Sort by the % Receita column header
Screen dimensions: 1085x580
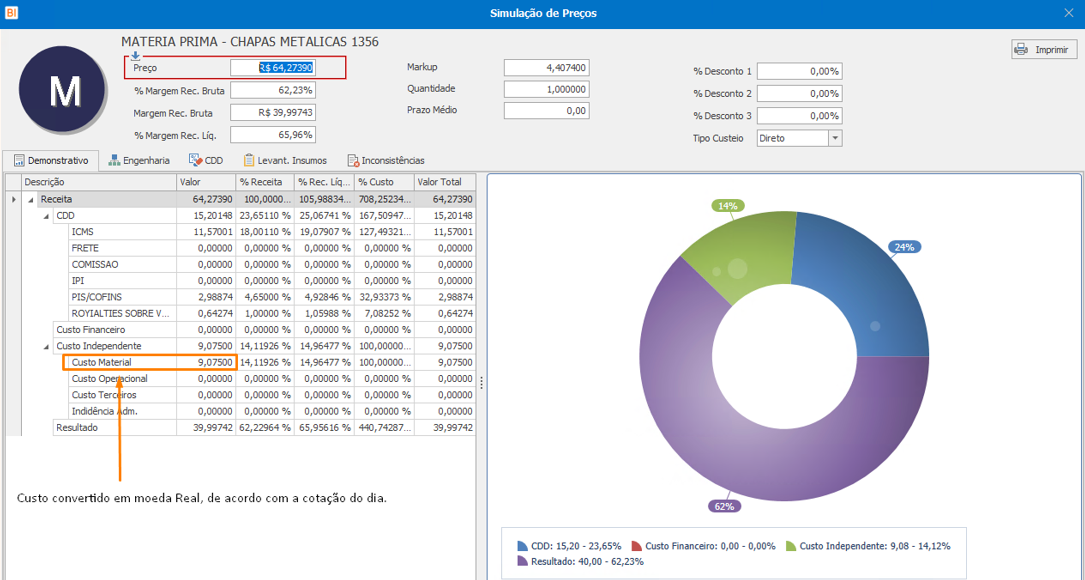266,182
